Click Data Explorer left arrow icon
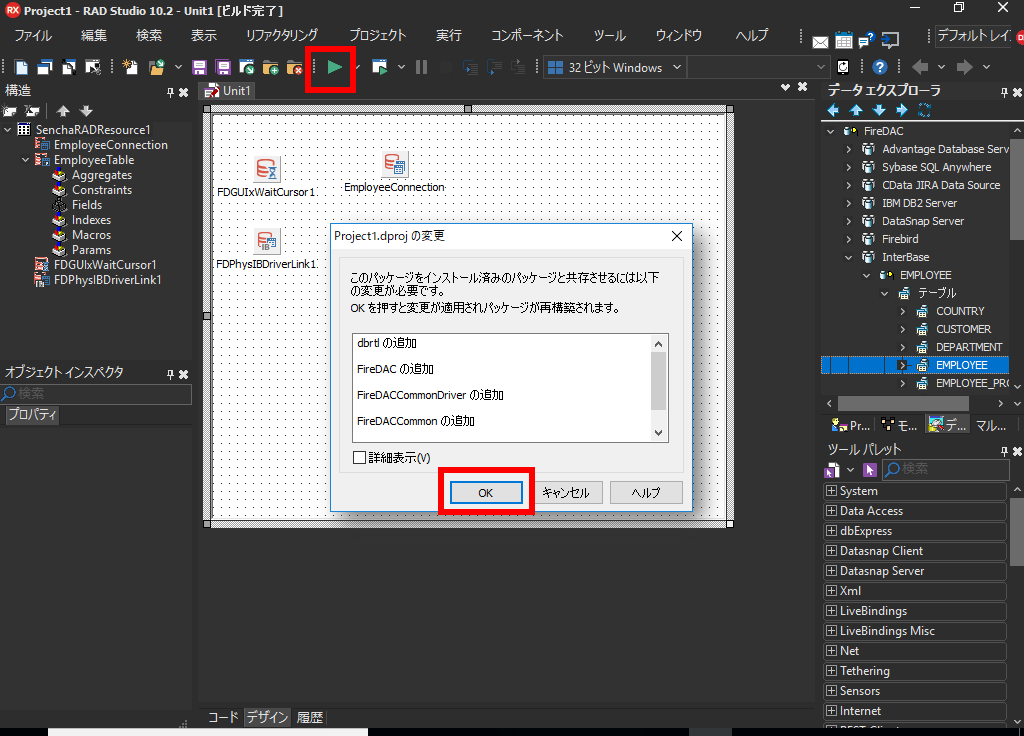Image resolution: width=1024 pixels, height=736 pixels. click(833, 110)
